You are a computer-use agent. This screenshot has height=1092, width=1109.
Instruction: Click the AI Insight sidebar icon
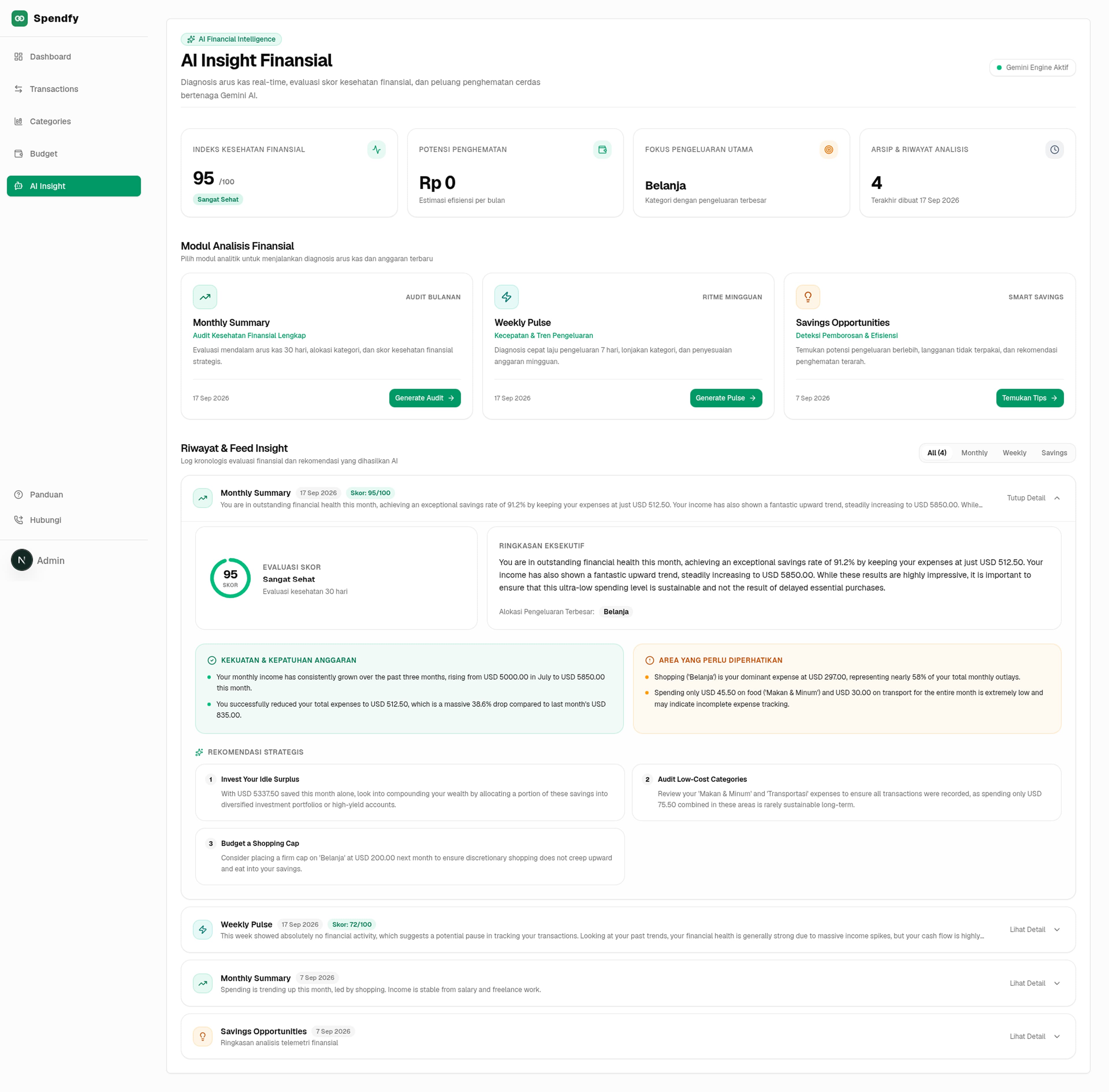click(x=18, y=186)
